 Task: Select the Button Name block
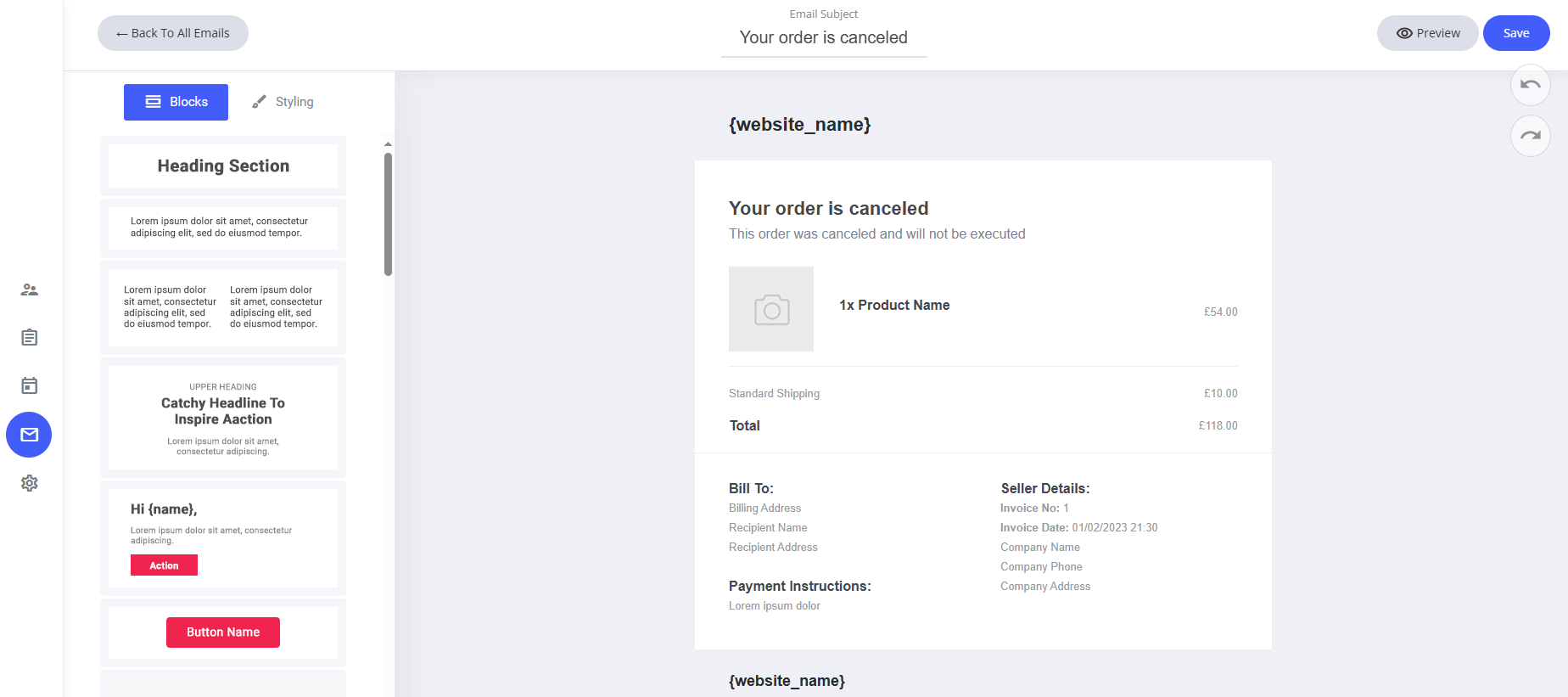223,632
